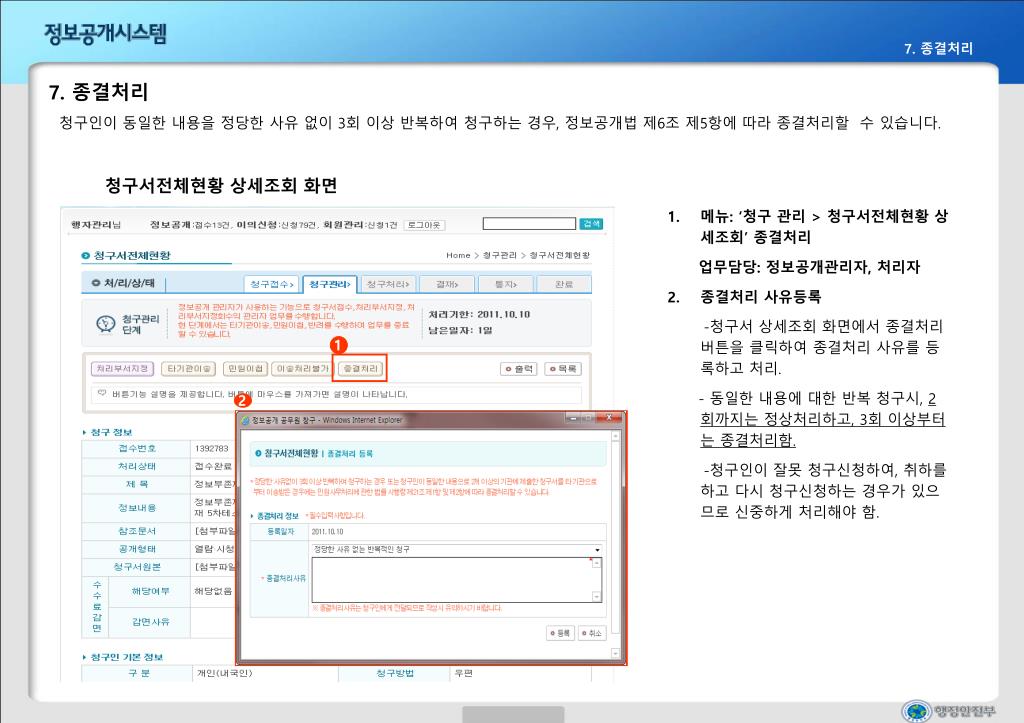Click the 해당없음 value in fee waiver row
This screenshot has width=1024, height=723.
pos(213,591)
